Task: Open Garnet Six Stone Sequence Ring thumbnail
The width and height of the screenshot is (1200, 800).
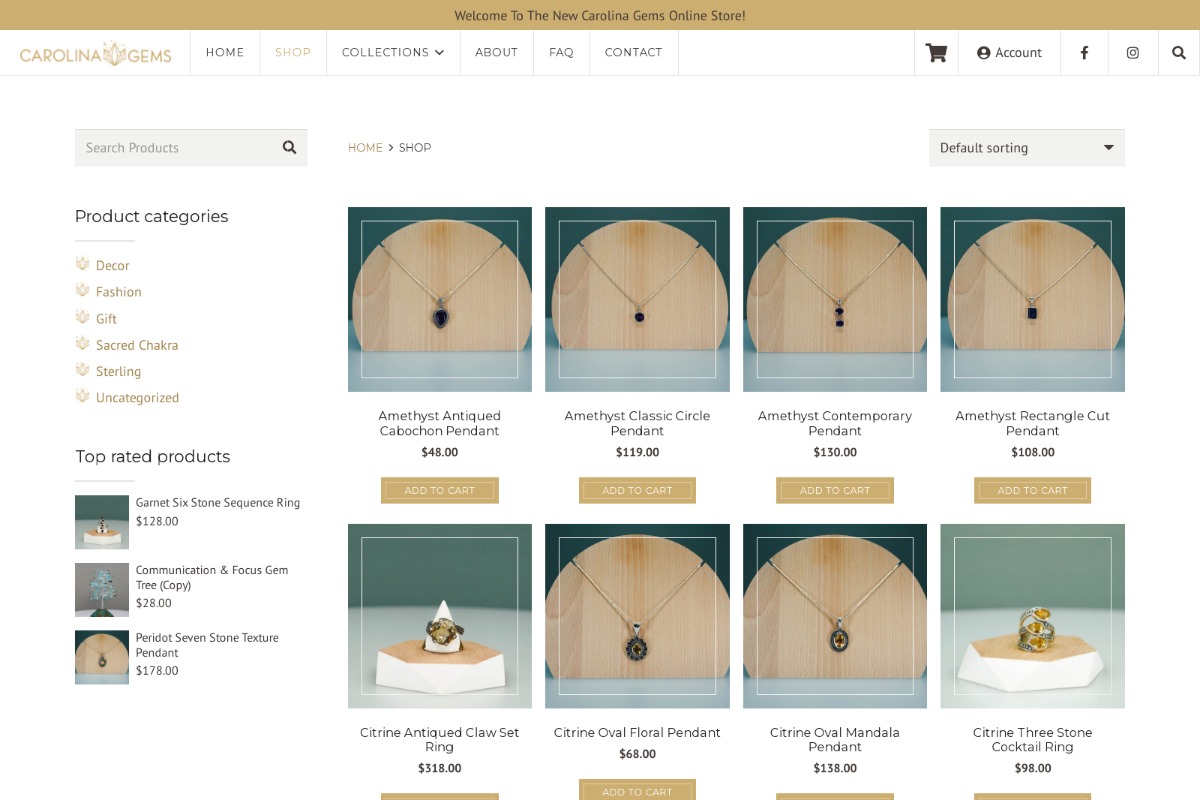Action: pos(102,522)
